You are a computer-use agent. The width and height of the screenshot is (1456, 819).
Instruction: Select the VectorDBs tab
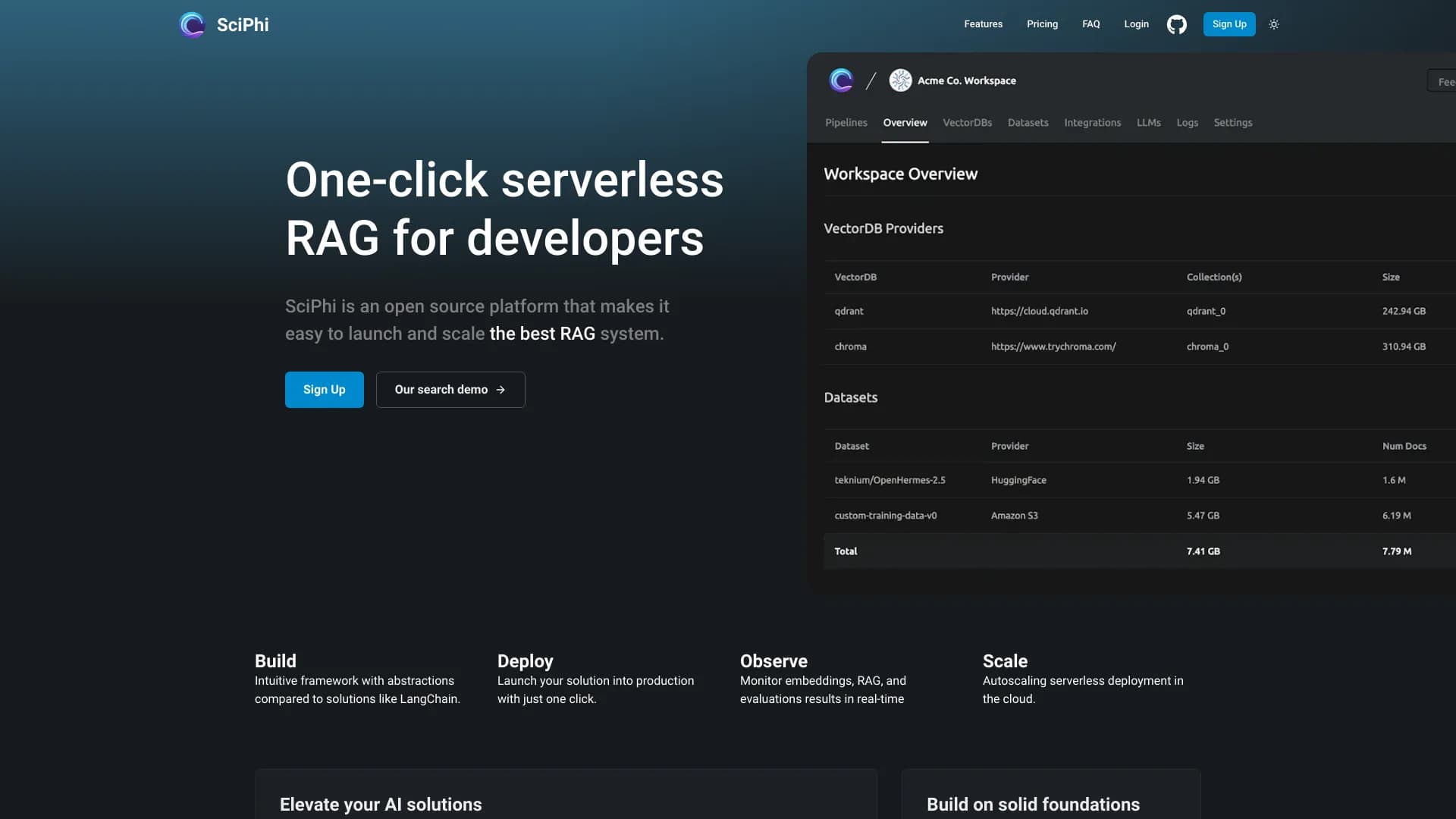click(x=967, y=123)
